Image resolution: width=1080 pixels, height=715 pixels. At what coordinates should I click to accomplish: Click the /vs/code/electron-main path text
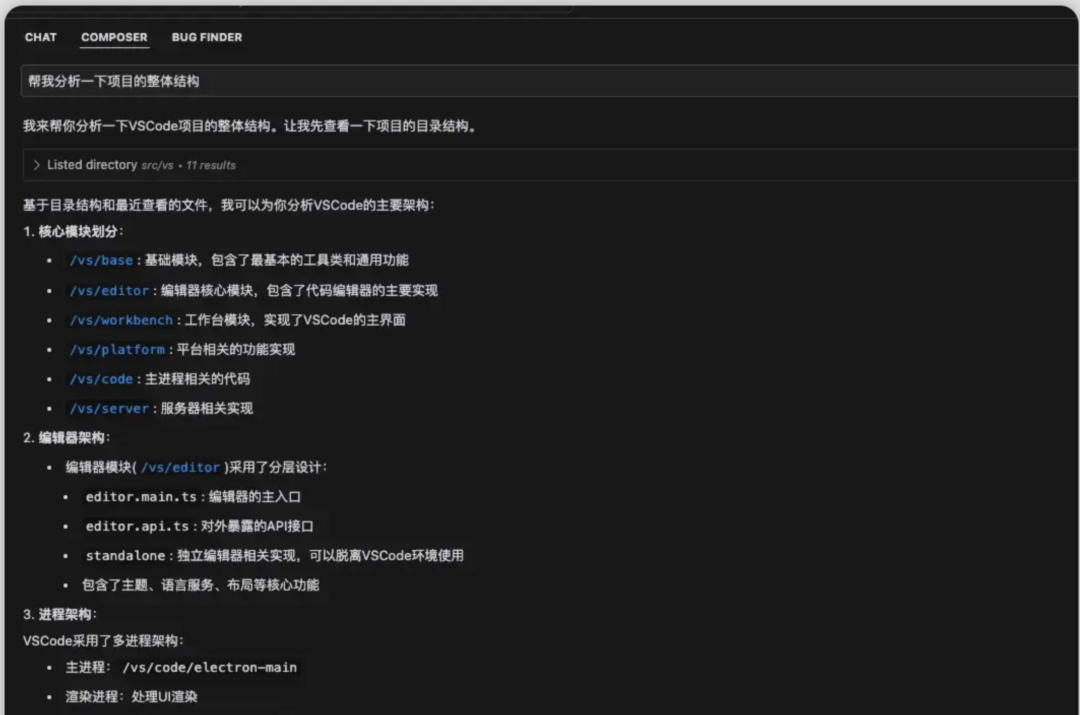coord(209,667)
